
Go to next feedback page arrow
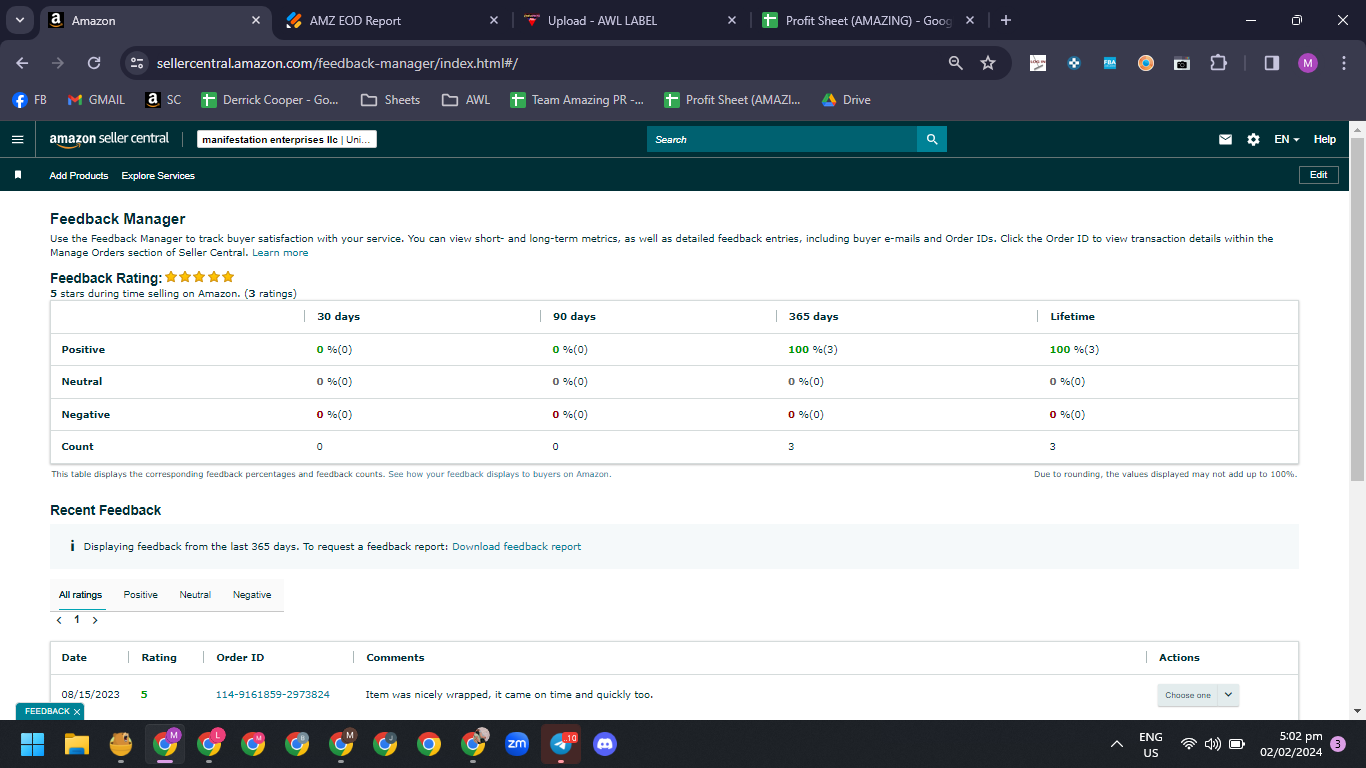[x=95, y=620]
